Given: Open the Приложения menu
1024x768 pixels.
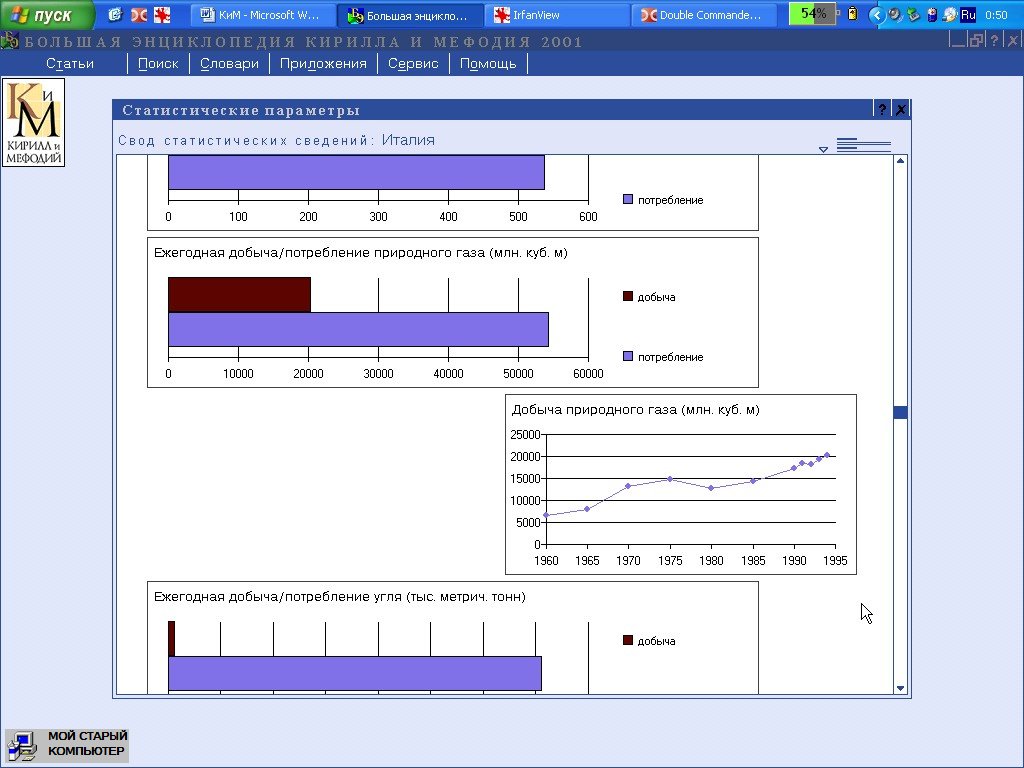Looking at the screenshot, I should [323, 63].
